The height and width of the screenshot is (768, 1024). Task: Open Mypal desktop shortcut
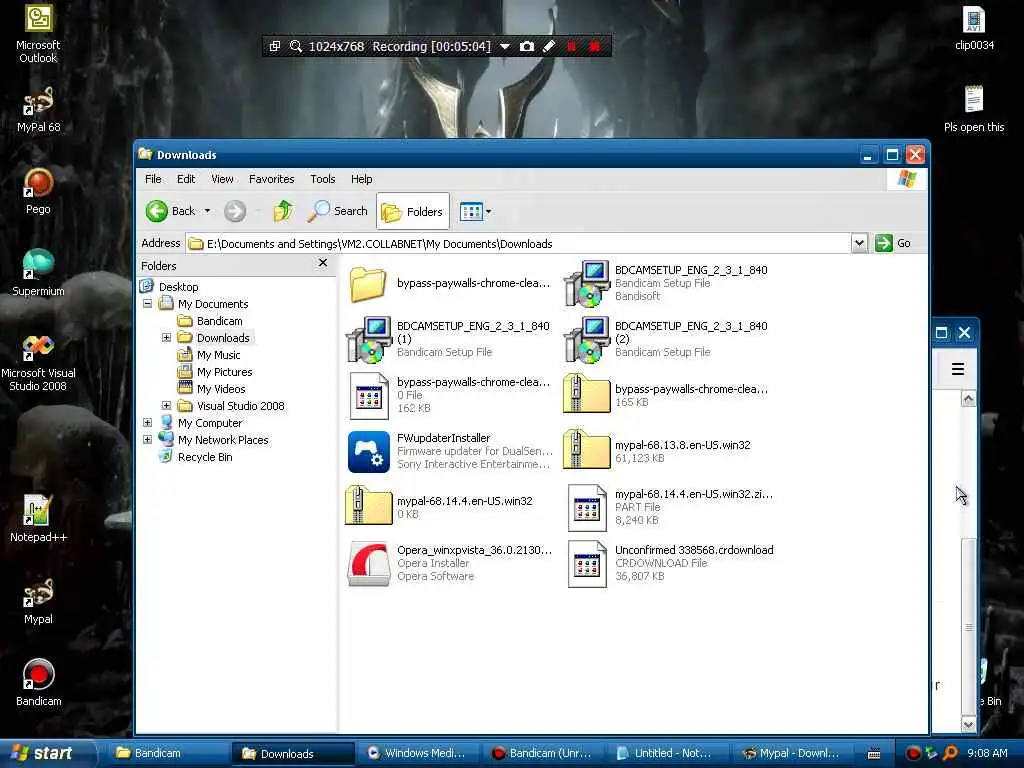[x=38, y=601]
